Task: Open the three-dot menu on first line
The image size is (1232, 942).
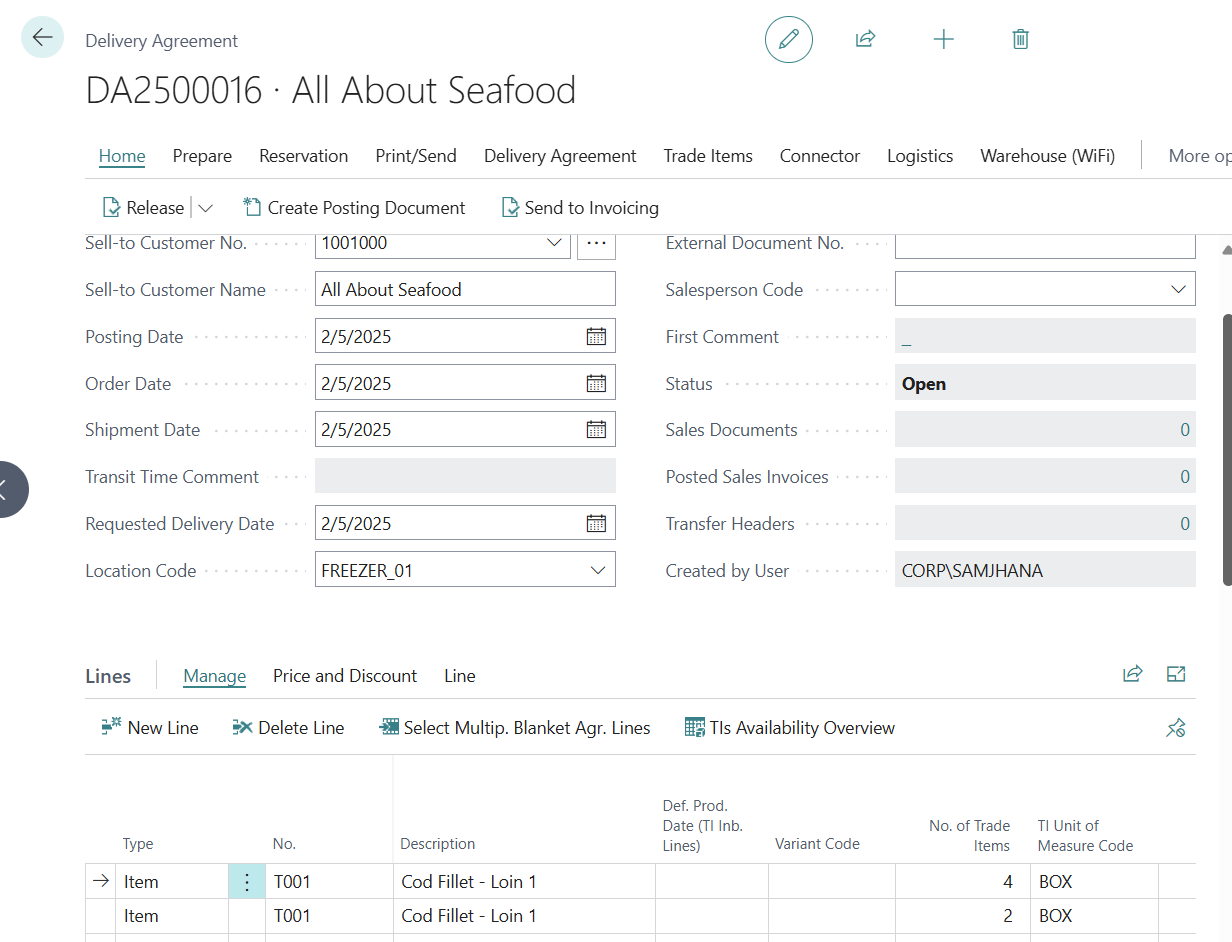Action: click(x=247, y=882)
